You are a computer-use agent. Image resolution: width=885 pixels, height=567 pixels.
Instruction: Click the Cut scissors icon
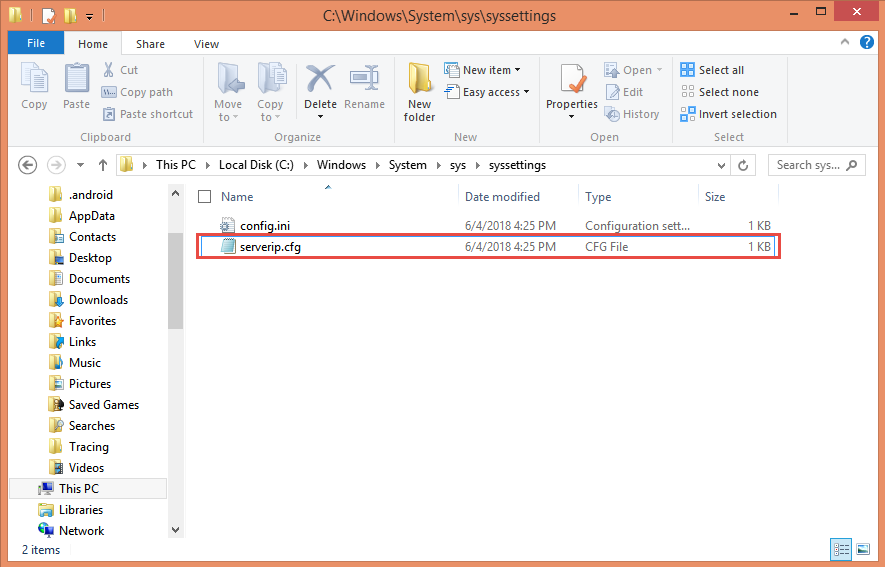pyautogui.click(x=108, y=70)
